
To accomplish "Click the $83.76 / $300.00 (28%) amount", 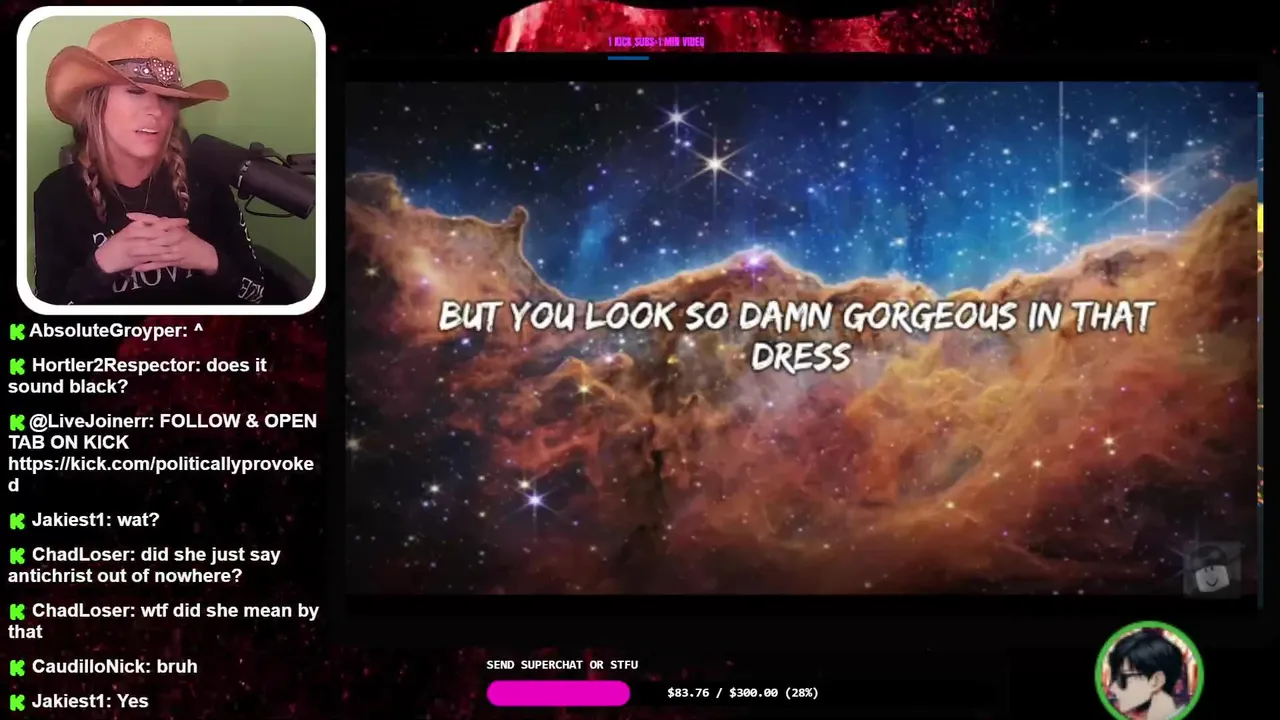I will click(x=742, y=693).
